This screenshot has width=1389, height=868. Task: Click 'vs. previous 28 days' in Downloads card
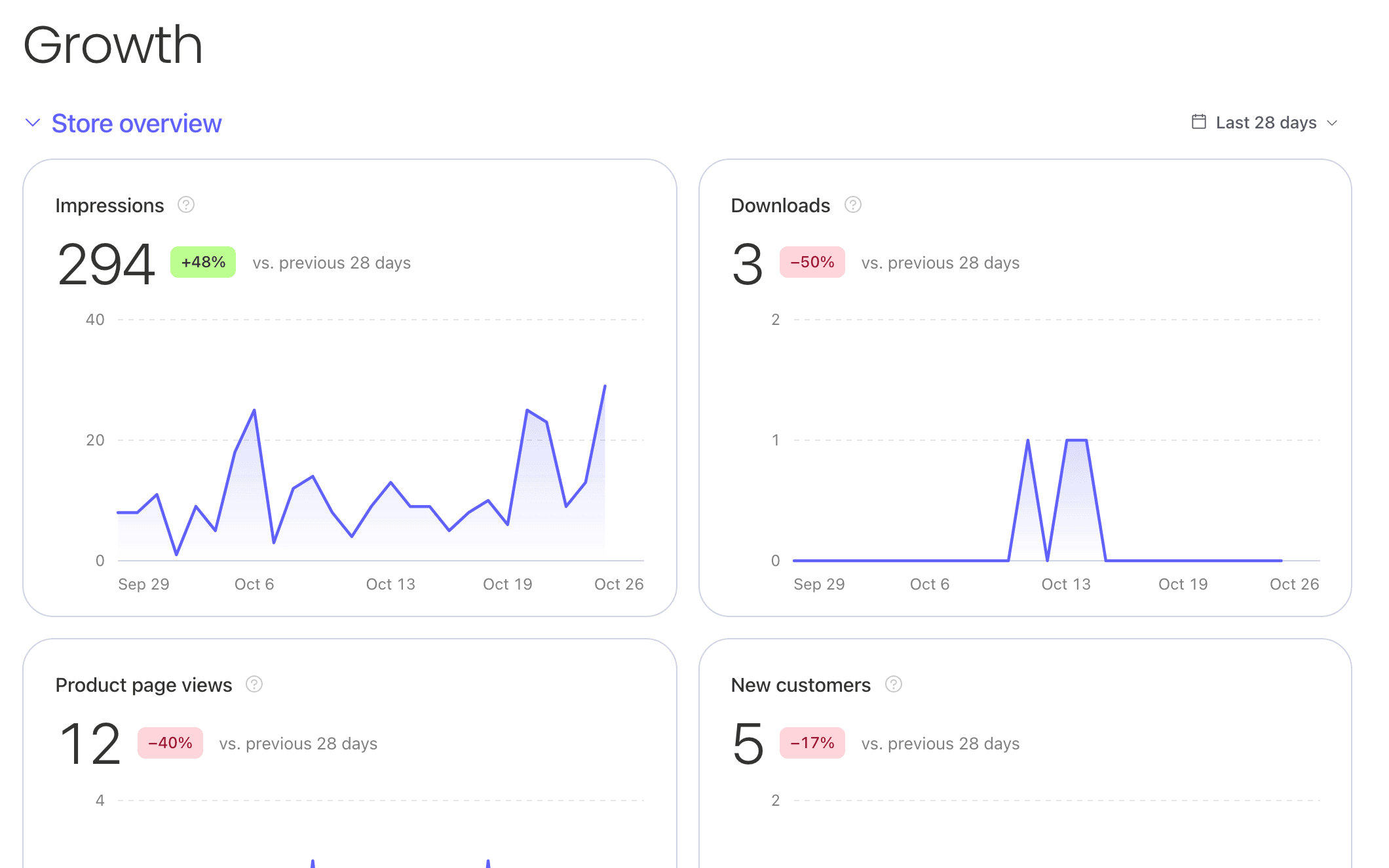click(940, 263)
